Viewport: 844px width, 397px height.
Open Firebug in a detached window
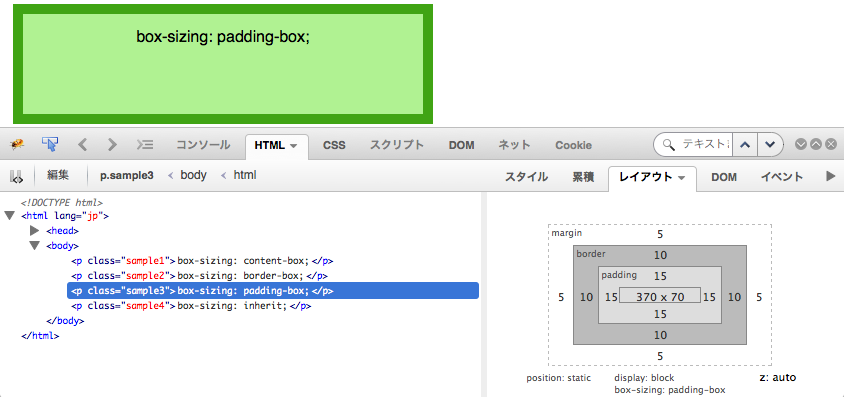pyautogui.click(x=815, y=144)
